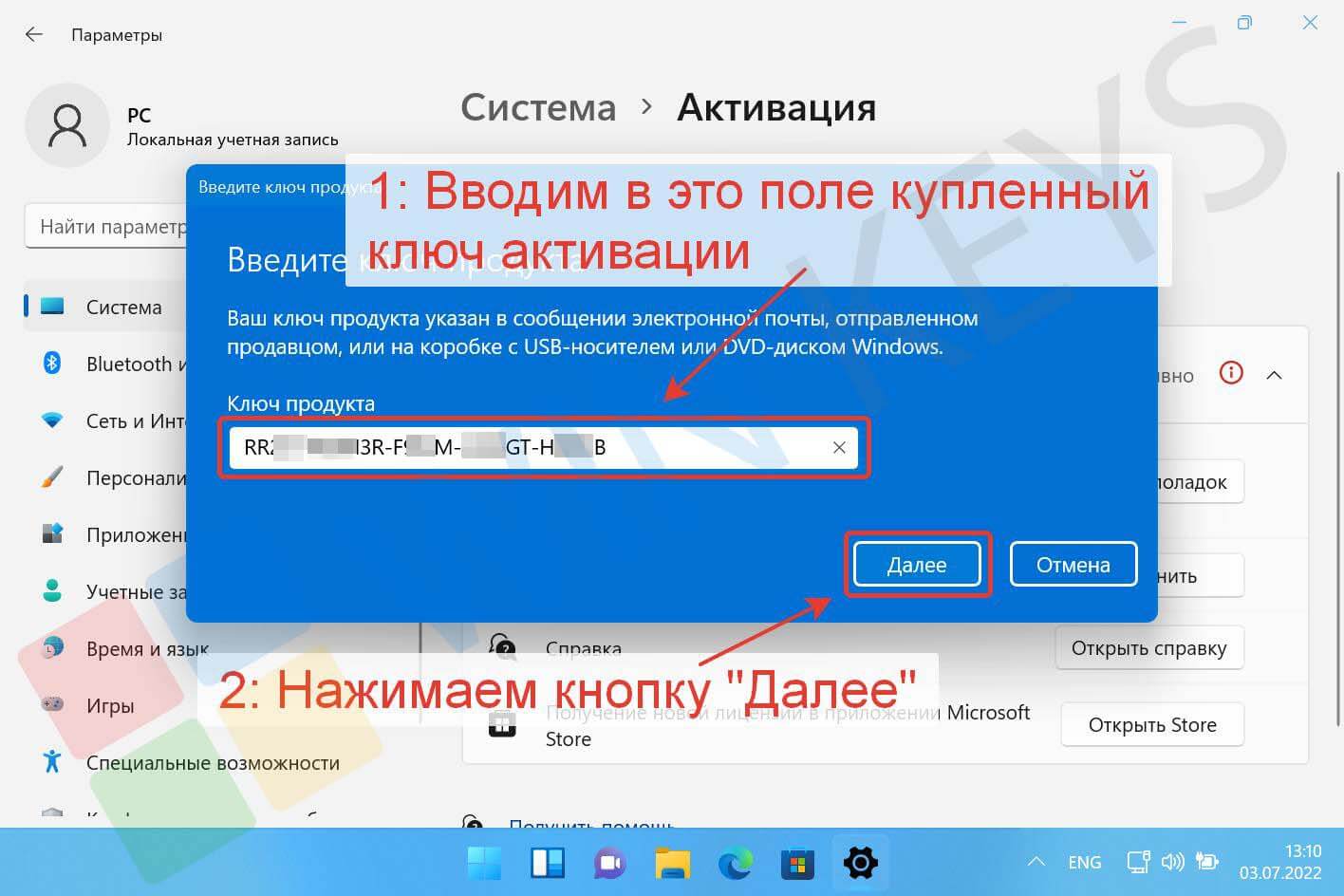Image resolution: width=1344 pixels, height=896 pixels.
Task: Click the Settings gear on taskbar
Action: [860, 863]
